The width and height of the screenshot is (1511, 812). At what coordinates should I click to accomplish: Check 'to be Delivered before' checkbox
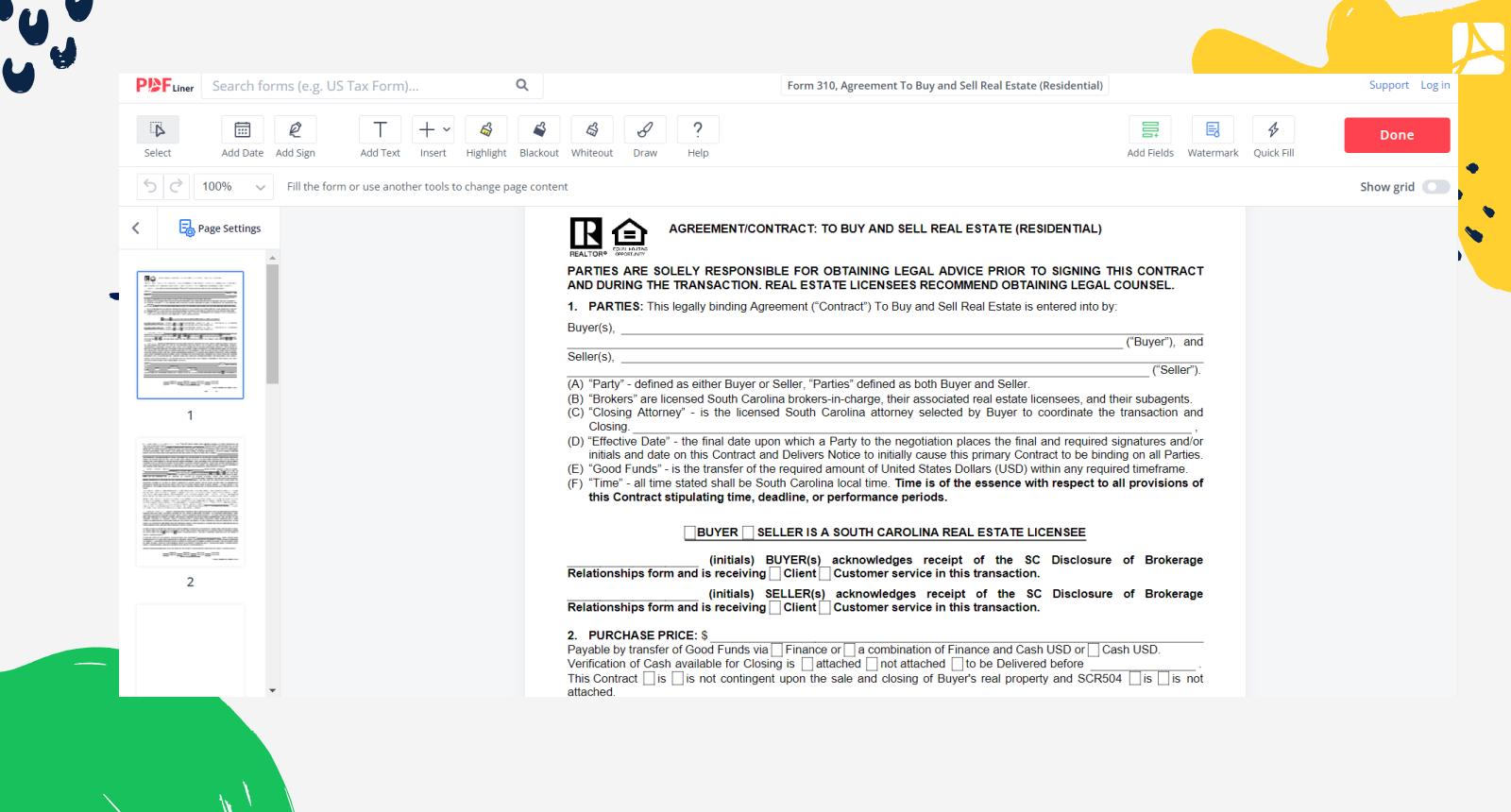pyautogui.click(x=957, y=664)
